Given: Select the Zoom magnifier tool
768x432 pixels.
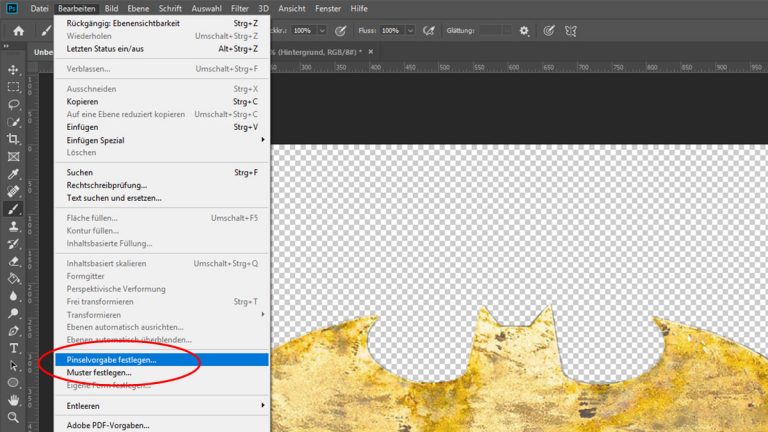Looking at the screenshot, I should (14, 417).
